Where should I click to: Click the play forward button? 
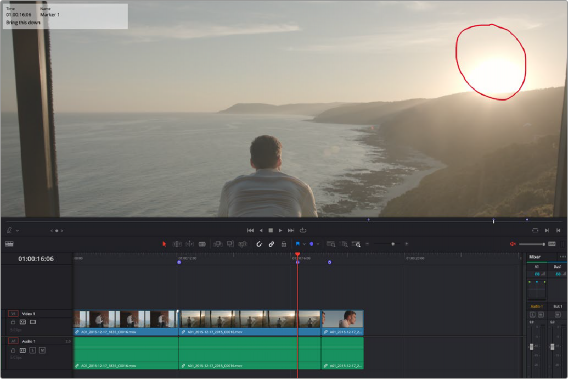pyautogui.click(x=280, y=230)
